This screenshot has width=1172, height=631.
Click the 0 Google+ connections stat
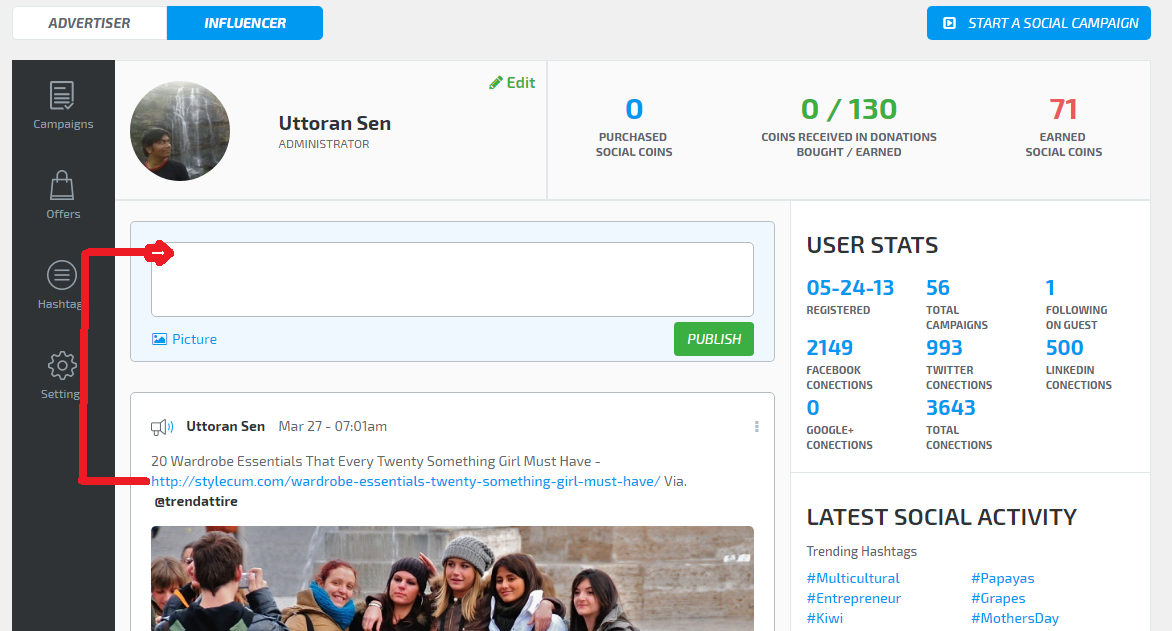tap(813, 407)
